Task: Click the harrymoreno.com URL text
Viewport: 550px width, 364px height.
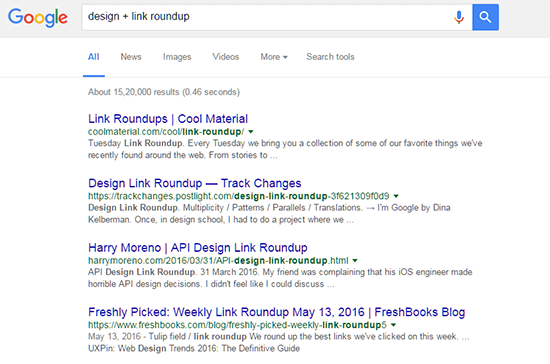Action: [218, 261]
